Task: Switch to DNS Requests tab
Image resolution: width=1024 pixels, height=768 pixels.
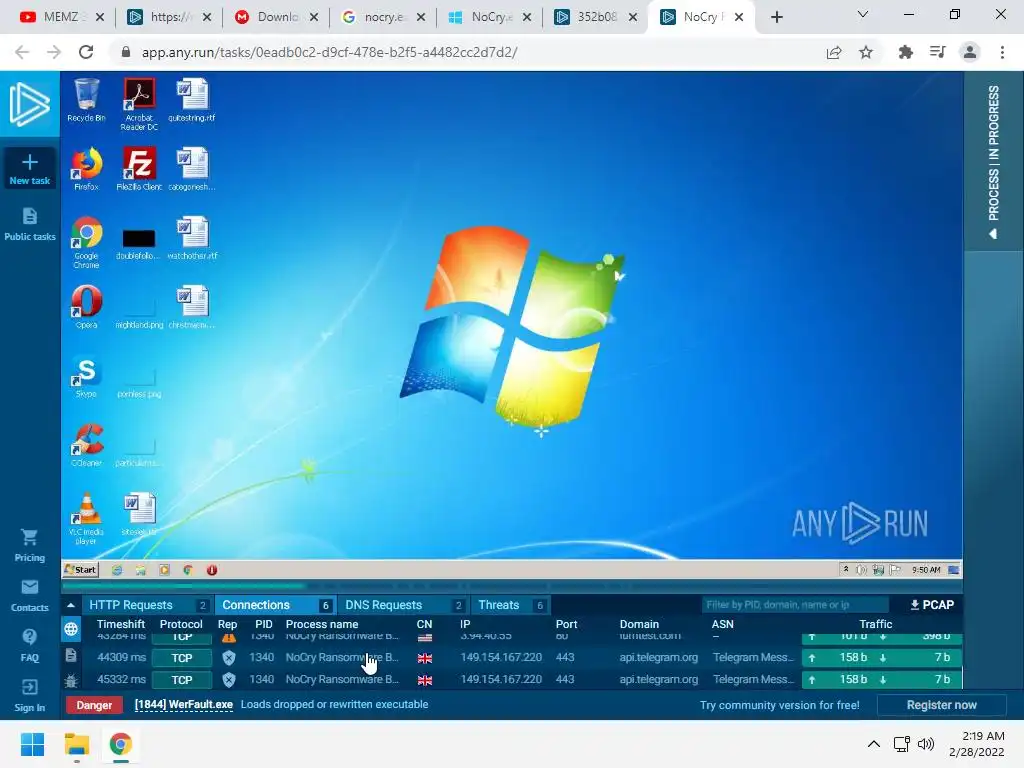Action: pyautogui.click(x=404, y=605)
